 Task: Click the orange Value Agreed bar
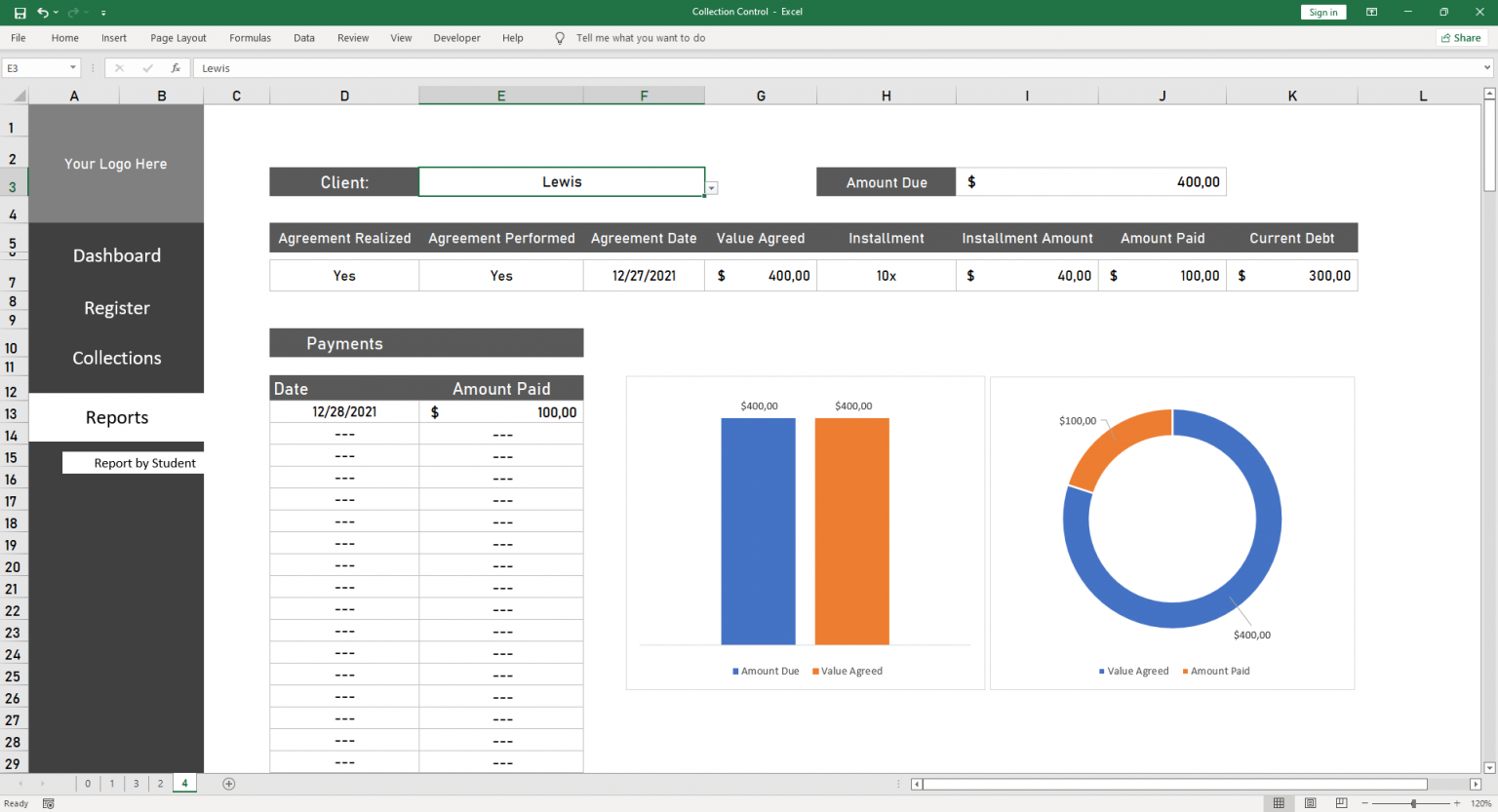click(x=851, y=531)
